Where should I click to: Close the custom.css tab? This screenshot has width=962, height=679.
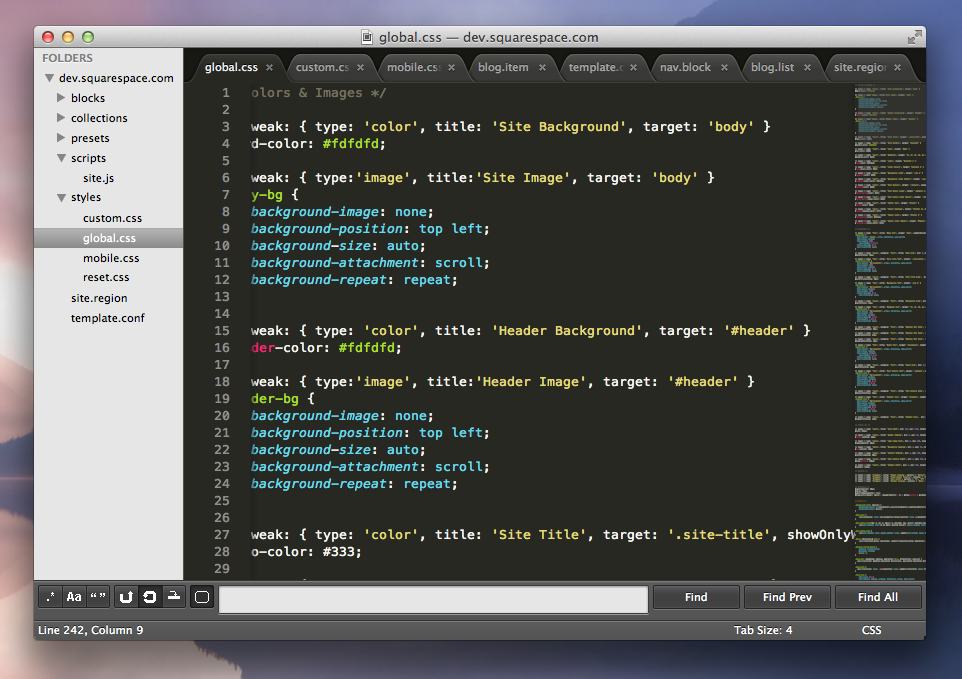click(x=360, y=67)
